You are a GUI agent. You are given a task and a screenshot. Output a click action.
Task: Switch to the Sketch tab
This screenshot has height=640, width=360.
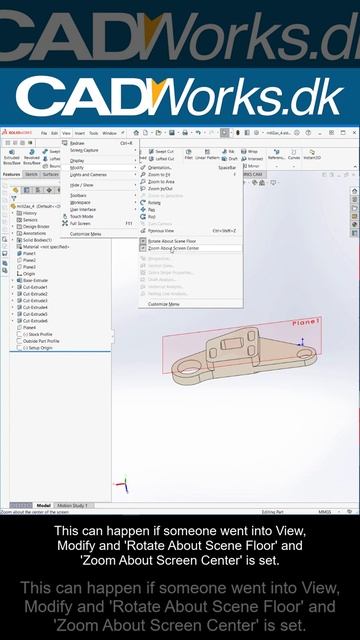[31, 174]
